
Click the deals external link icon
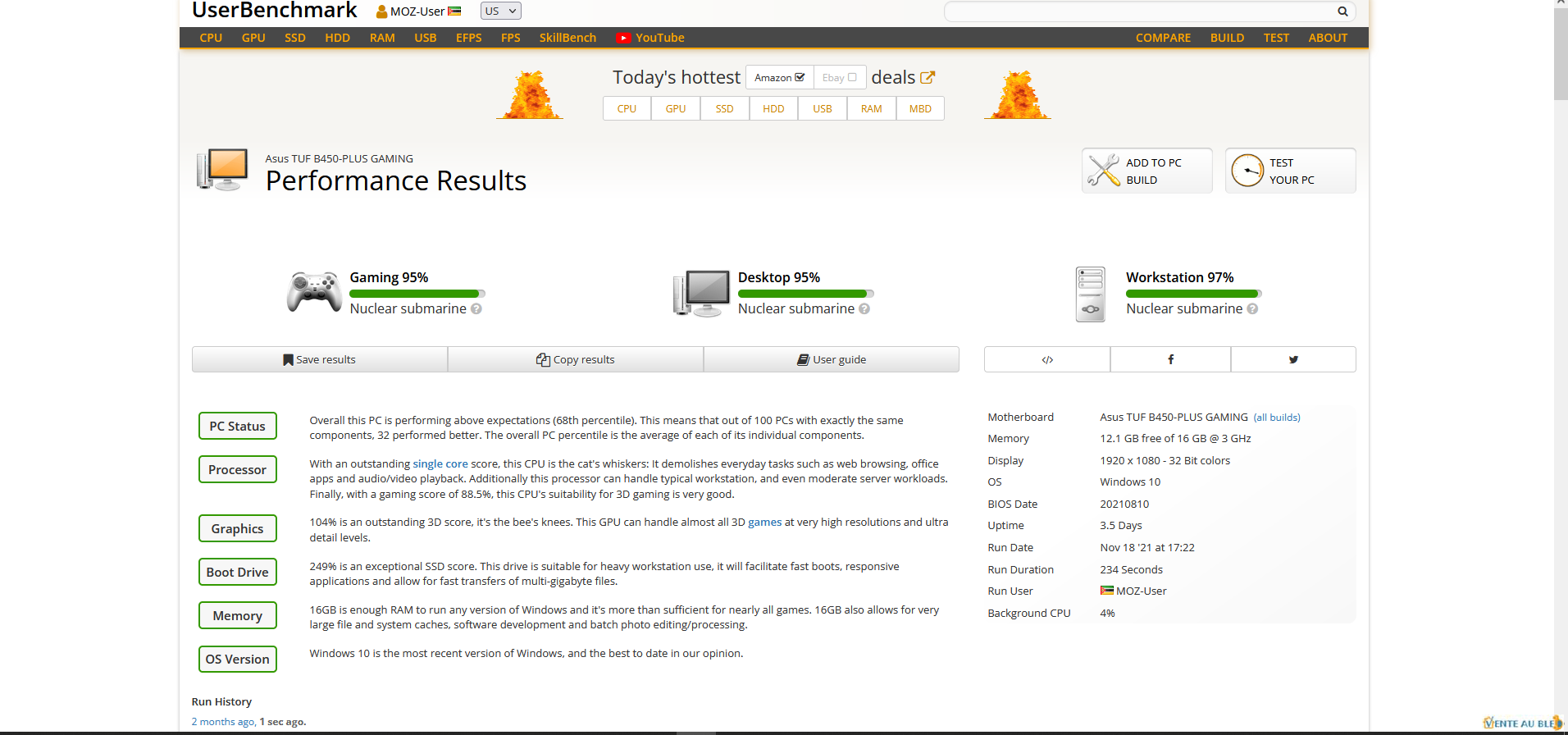[928, 77]
